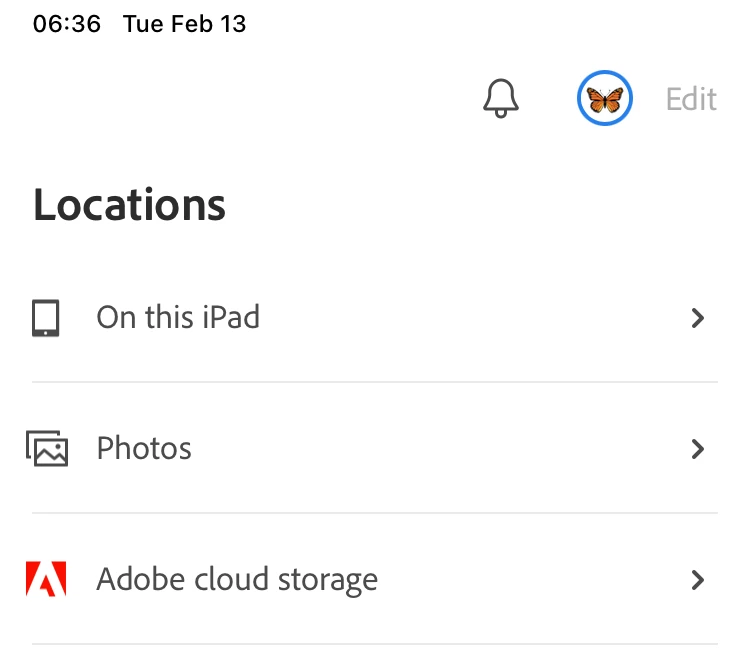Expand the Adobe cloud storage chevron
Viewport: 750px width, 671px height.
pos(698,579)
